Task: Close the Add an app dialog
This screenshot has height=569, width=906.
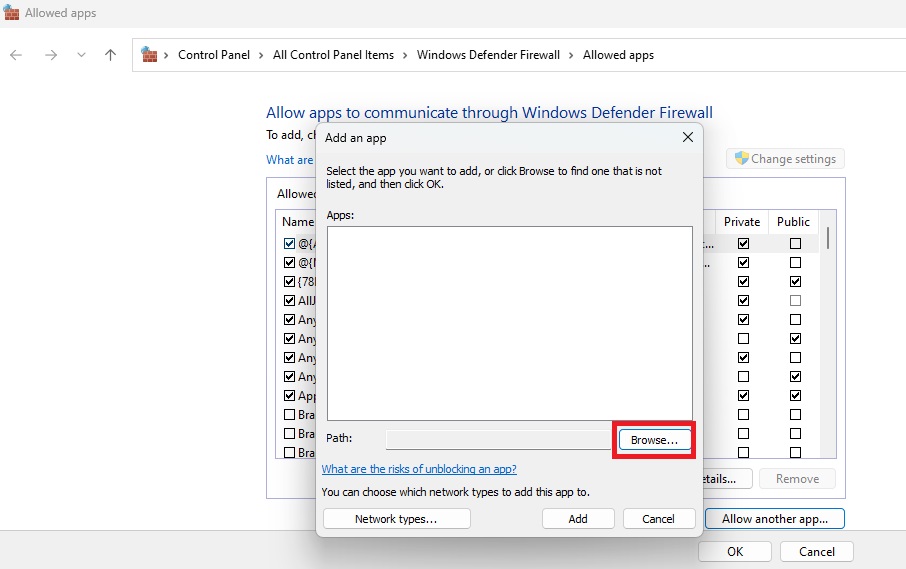Action: click(x=688, y=137)
